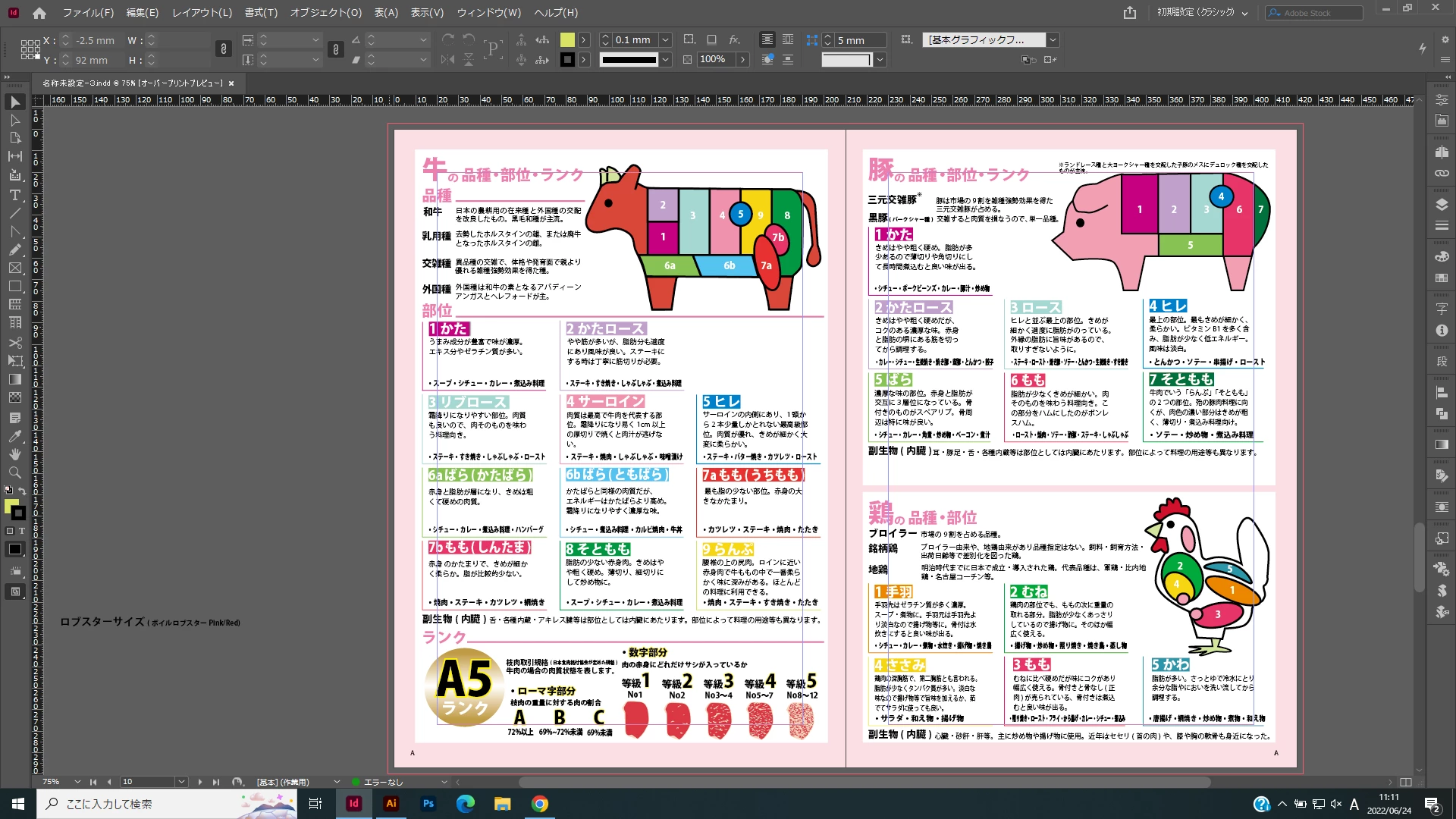Click the yellow fill color swatch in control bar
This screenshot has height=819, width=1456.
point(567,40)
